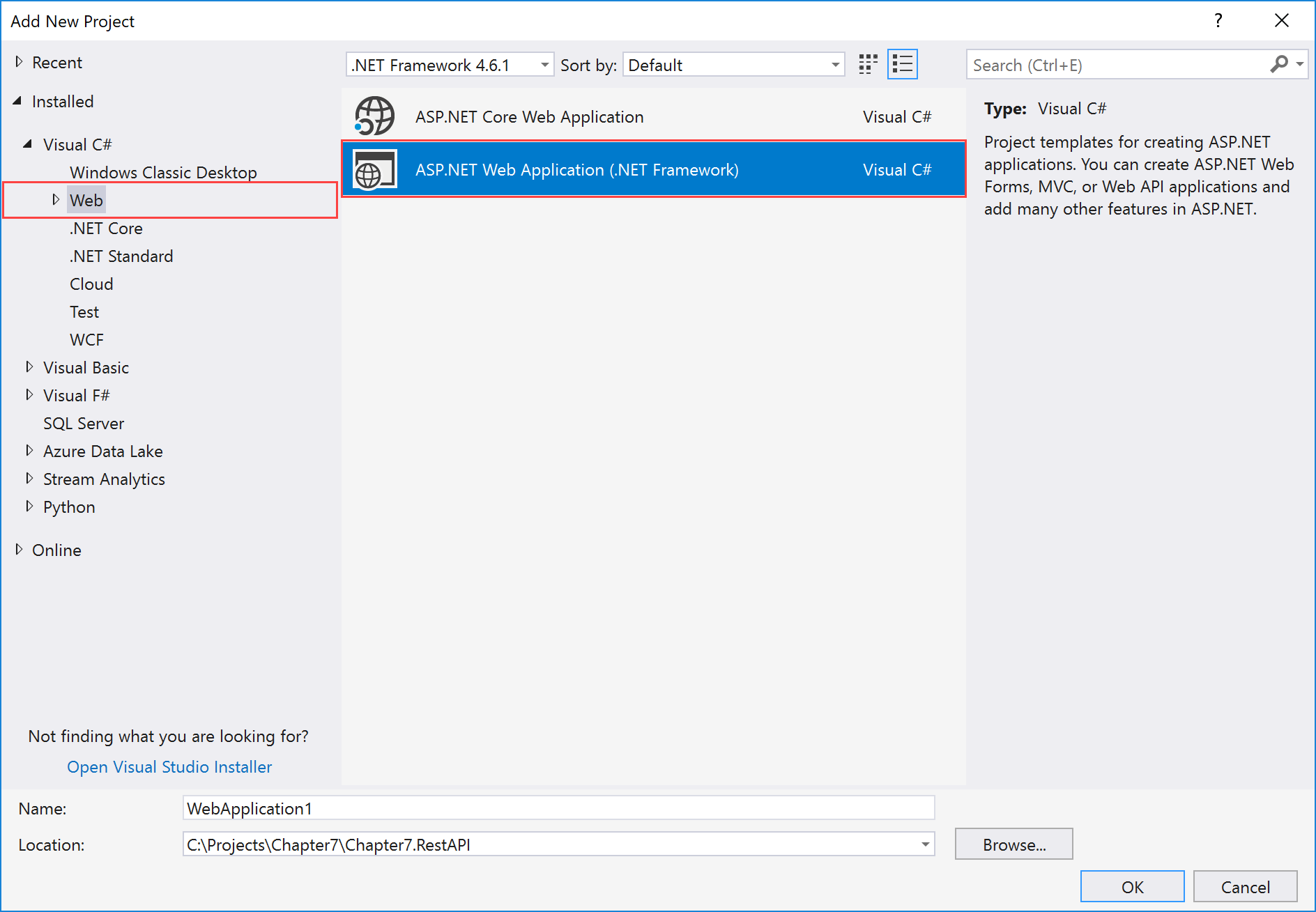Click the project Name input field
Screen dimensions: 1316x912
(558, 808)
